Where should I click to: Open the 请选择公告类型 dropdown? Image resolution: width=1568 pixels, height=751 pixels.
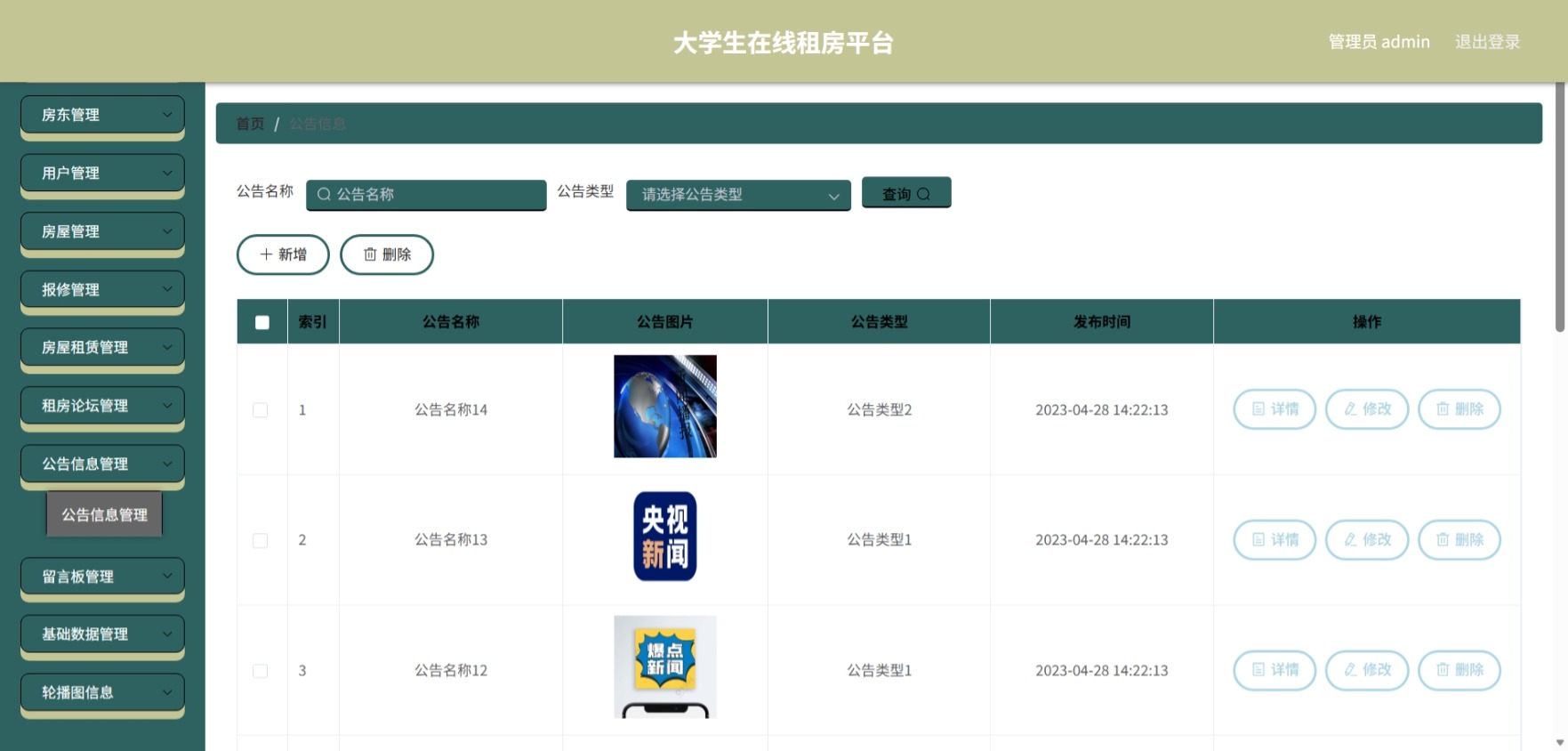click(x=738, y=195)
